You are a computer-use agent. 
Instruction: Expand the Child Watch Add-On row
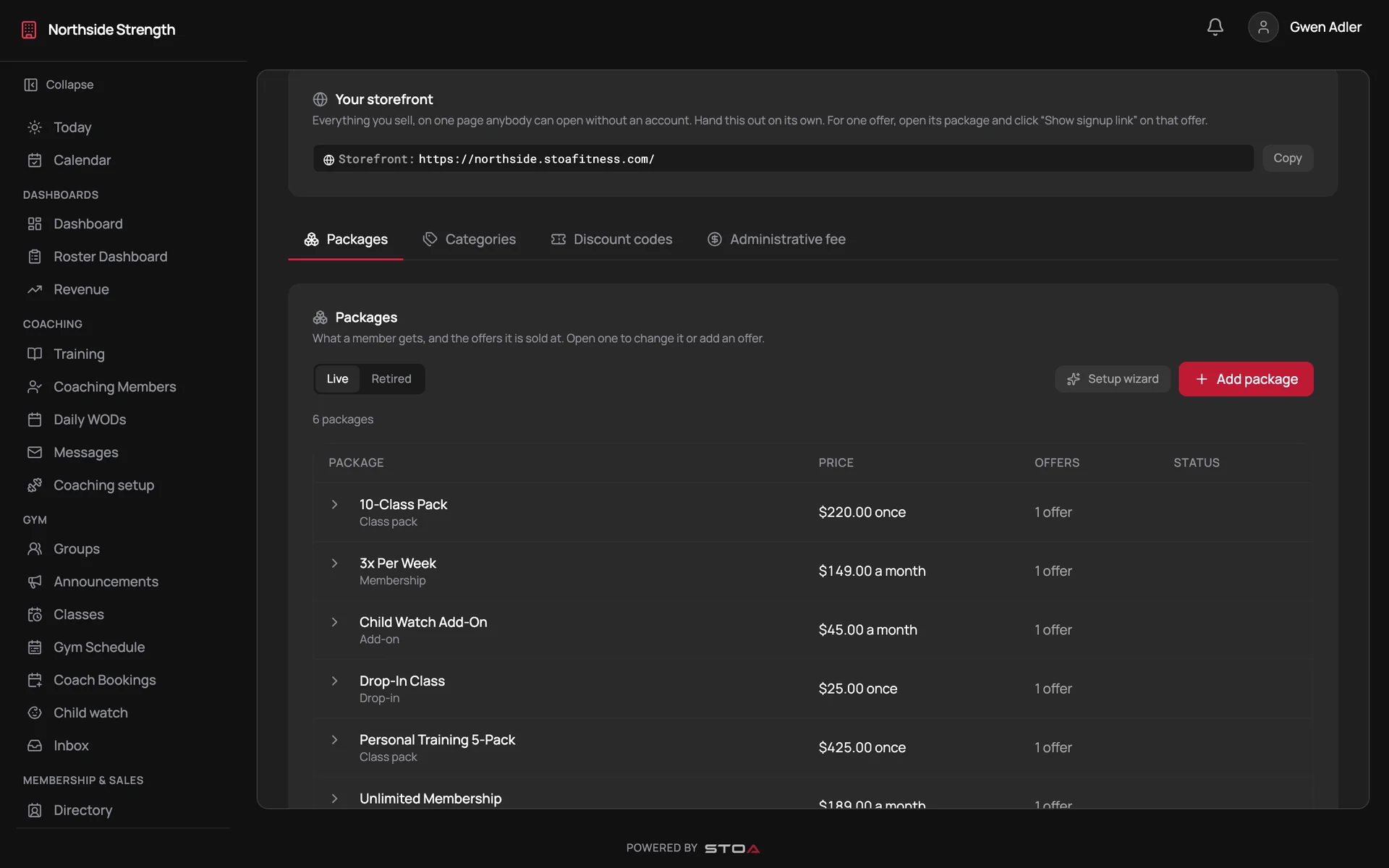334,622
